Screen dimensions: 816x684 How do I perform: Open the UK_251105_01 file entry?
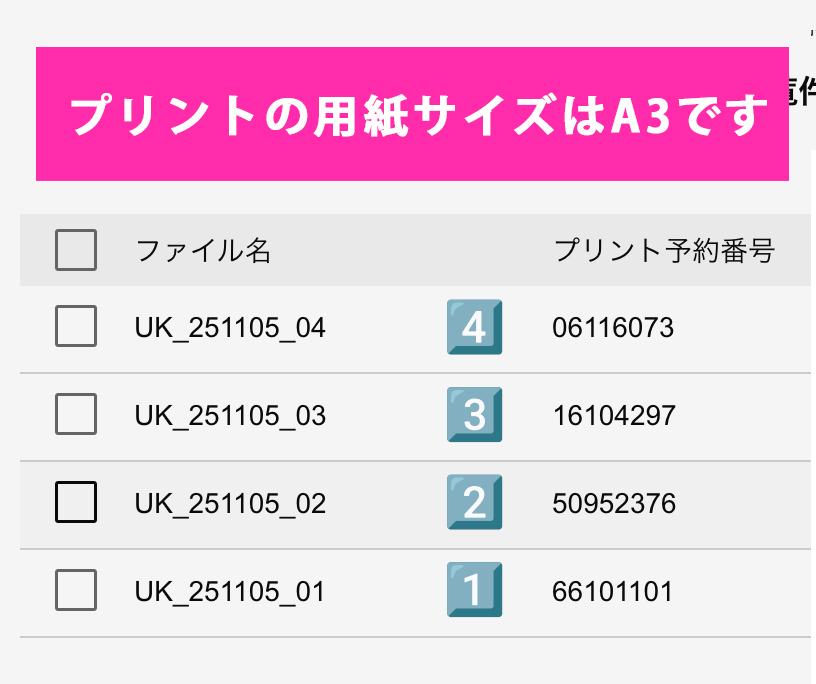(x=230, y=591)
